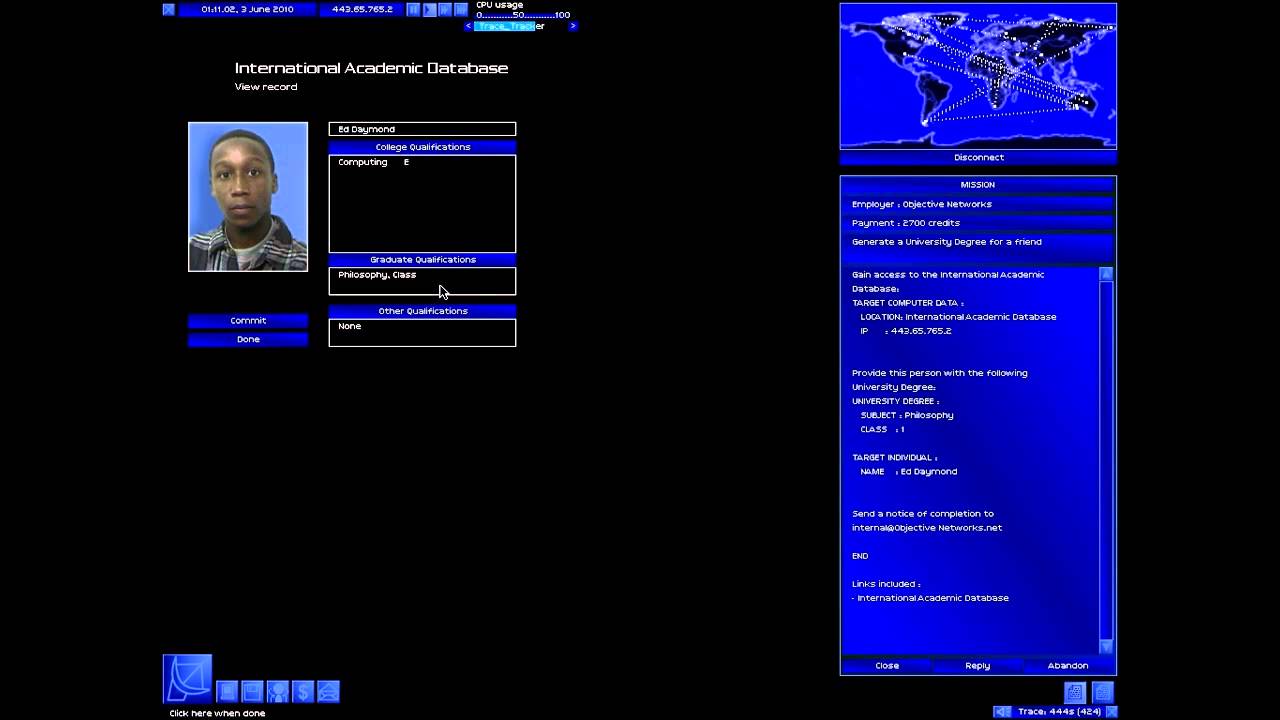Click SUBJECT : Philosophy line in mission
1280x720 pixels.
coord(907,415)
